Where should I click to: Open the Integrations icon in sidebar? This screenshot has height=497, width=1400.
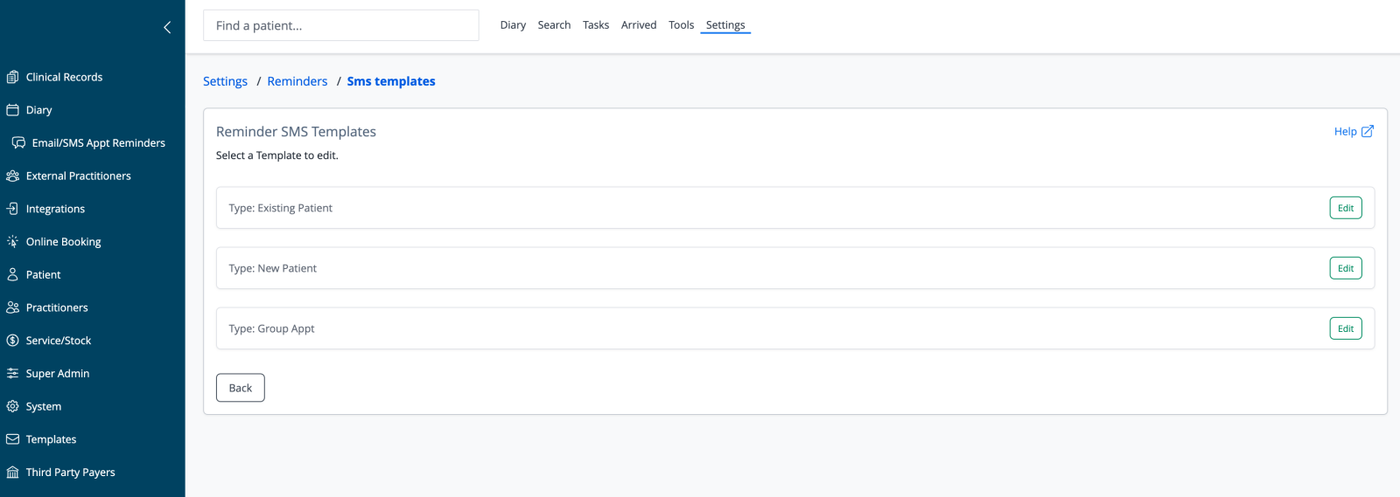point(13,209)
